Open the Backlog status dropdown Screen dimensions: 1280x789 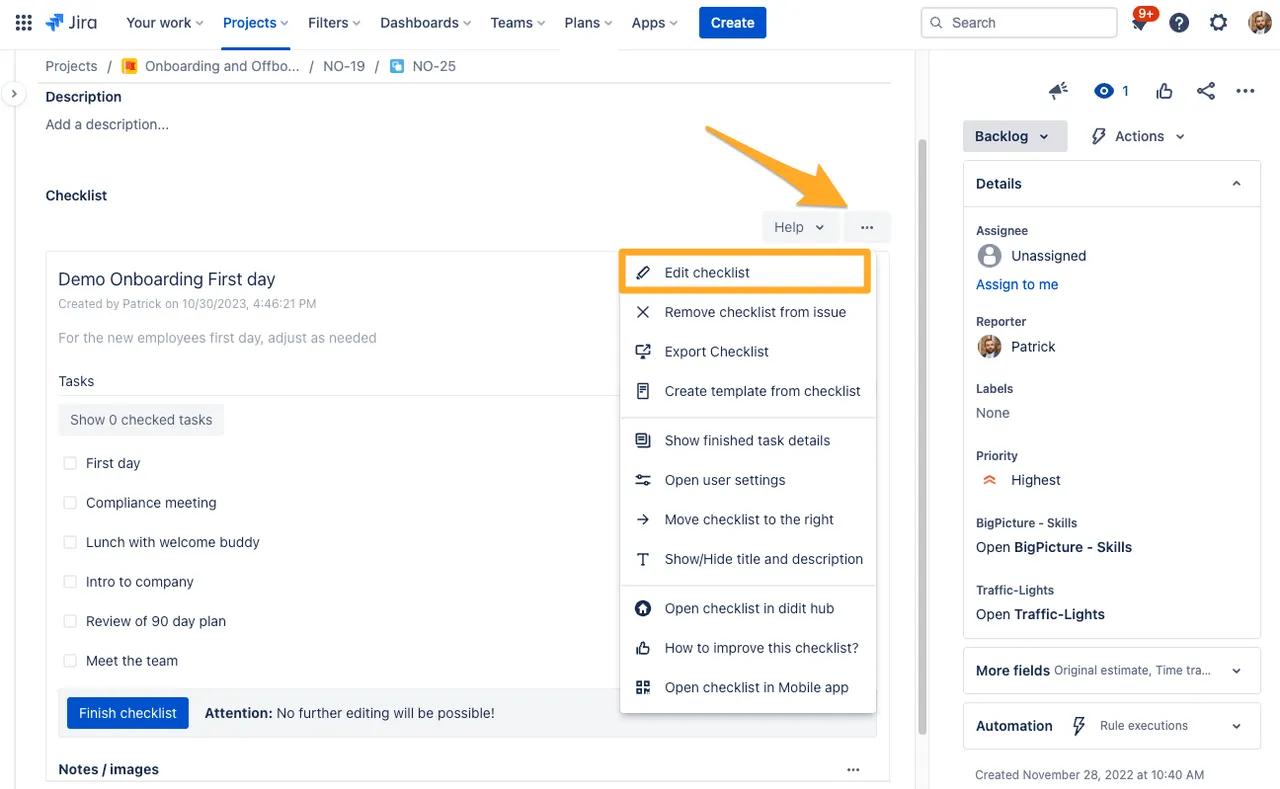point(1015,136)
